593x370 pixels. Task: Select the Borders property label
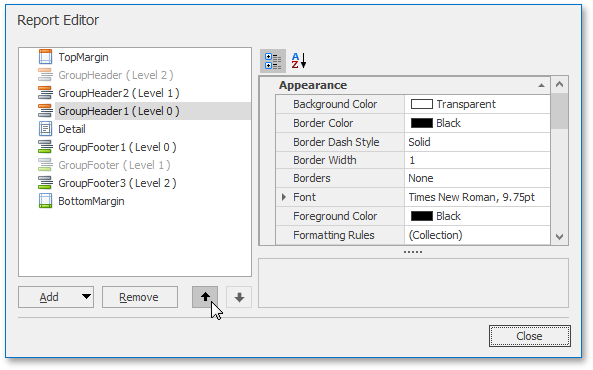pyautogui.click(x=312, y=178)
